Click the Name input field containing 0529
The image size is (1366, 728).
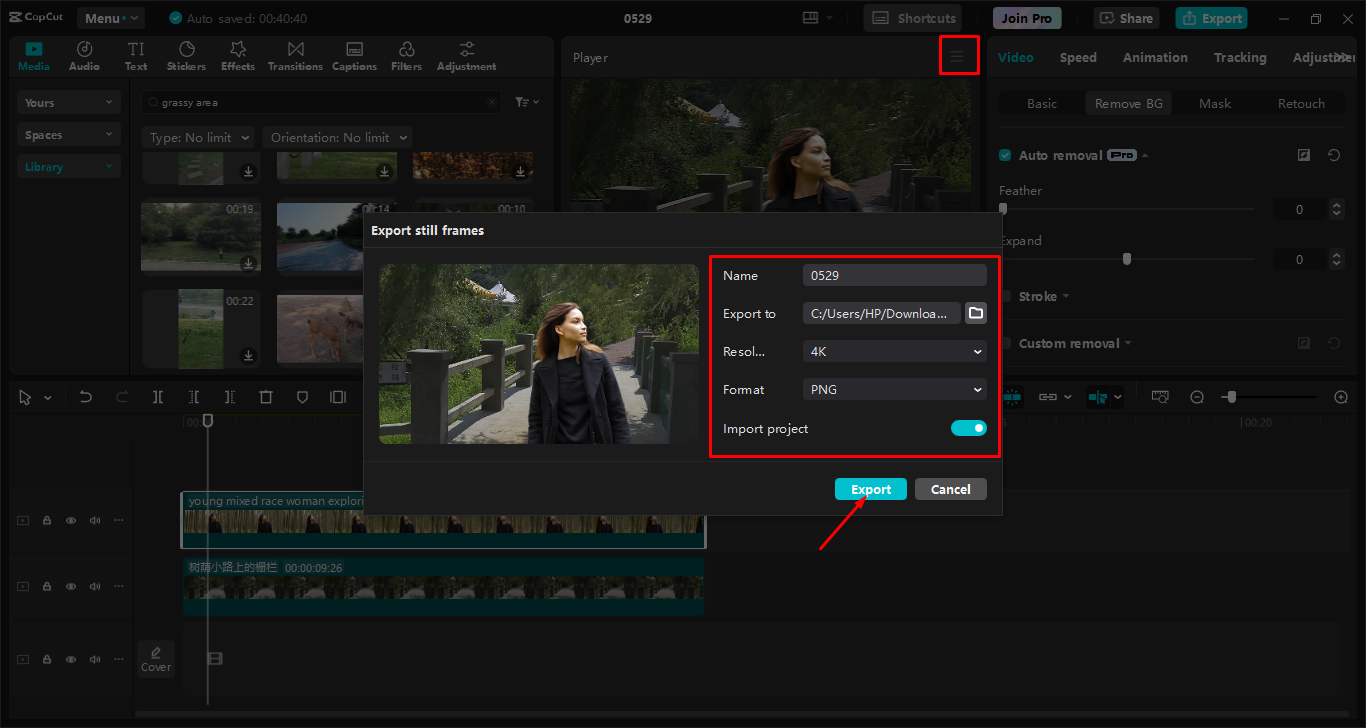[893, 275]
